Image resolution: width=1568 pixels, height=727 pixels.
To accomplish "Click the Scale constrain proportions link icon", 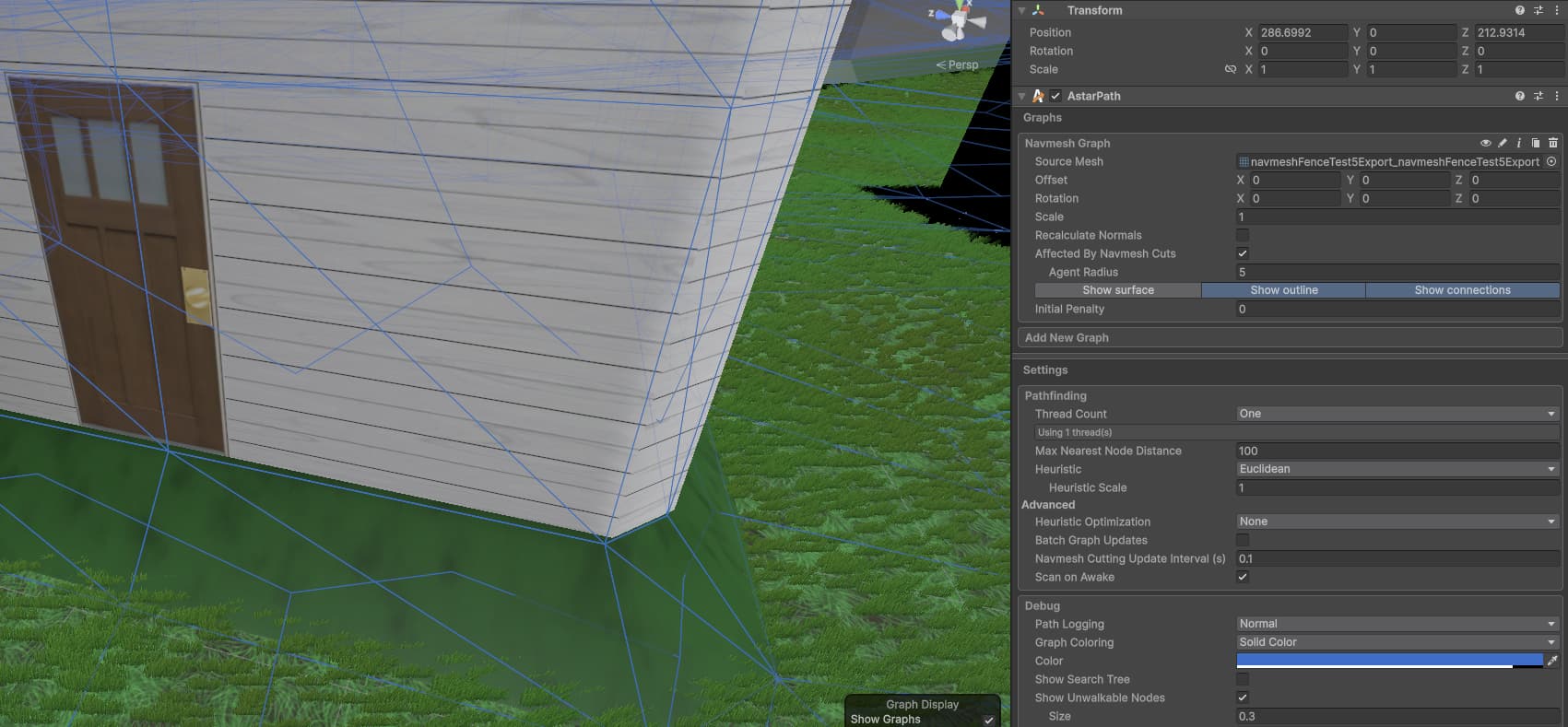I will pyautogui.click(x=1230, y=69).
